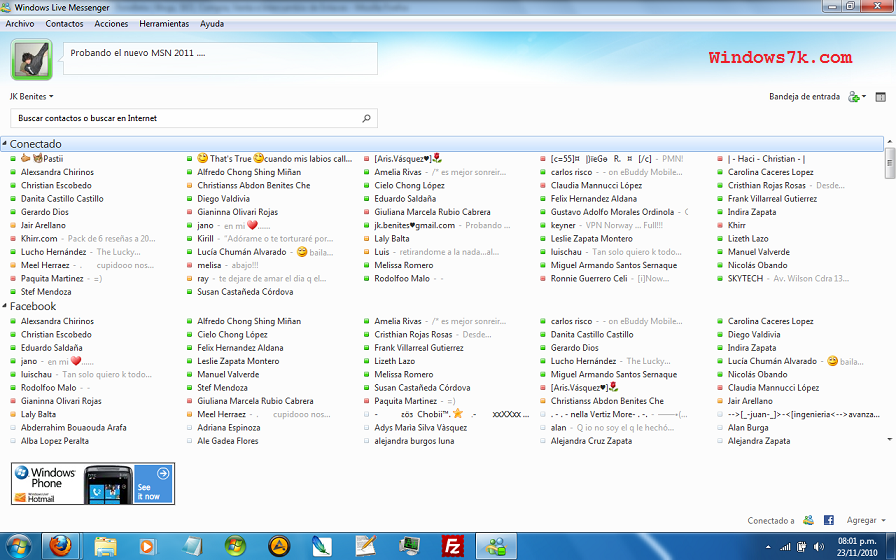Open the feather quill taskbar icon
Viewport: 896px width, 560px height.
pyautogui.click(x=322, y=547)
